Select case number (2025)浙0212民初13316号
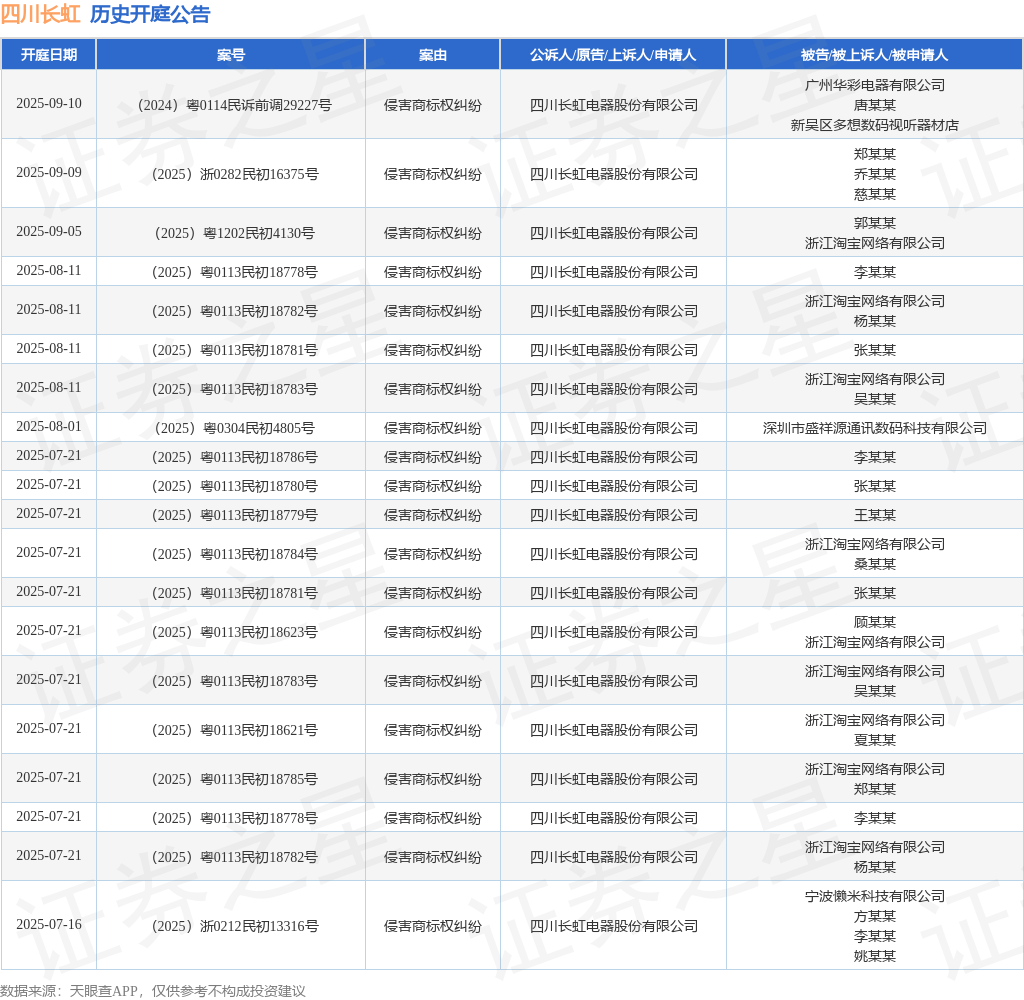1024x1000 pixels. [x=234, y=926]
